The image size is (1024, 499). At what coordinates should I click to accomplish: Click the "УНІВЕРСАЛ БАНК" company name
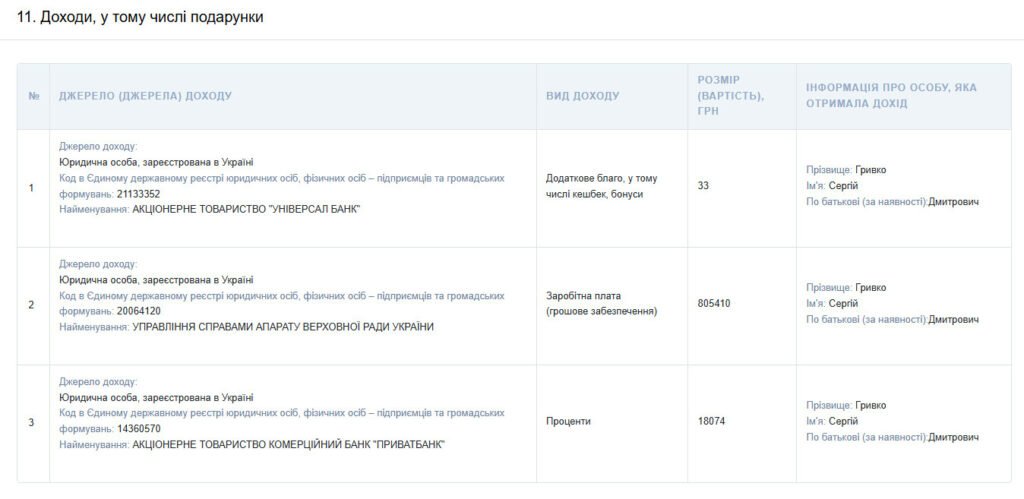(246, 209)
